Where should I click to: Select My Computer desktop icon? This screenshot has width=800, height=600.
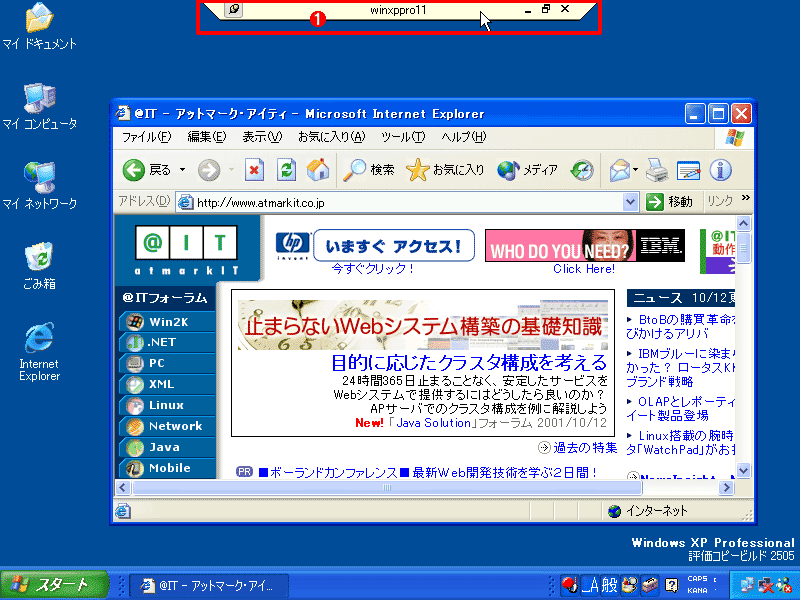39,106
